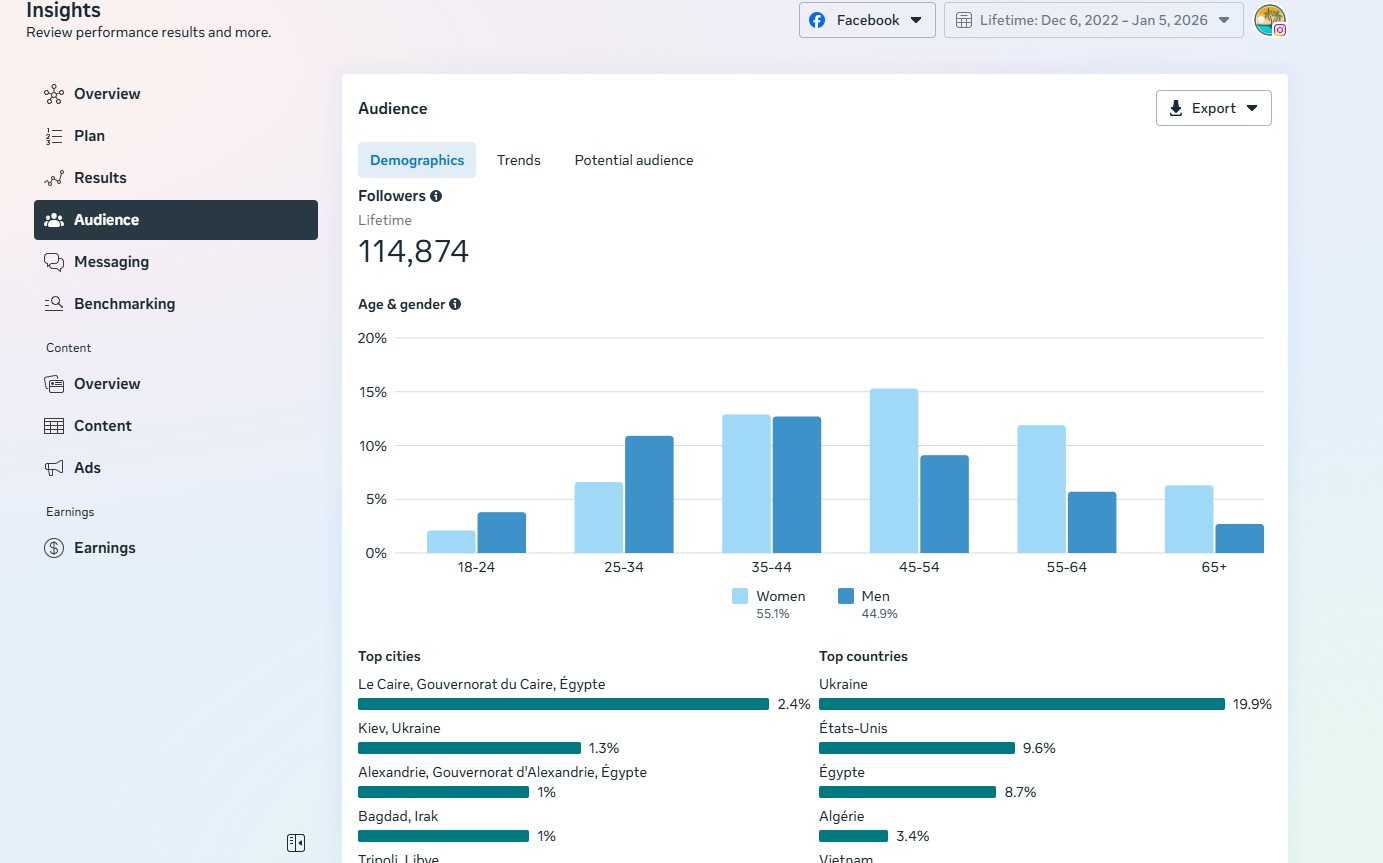Viewport: 1383px width, 863px height.
Task: Click the Plan checklist icon
Action: (54, 136)
